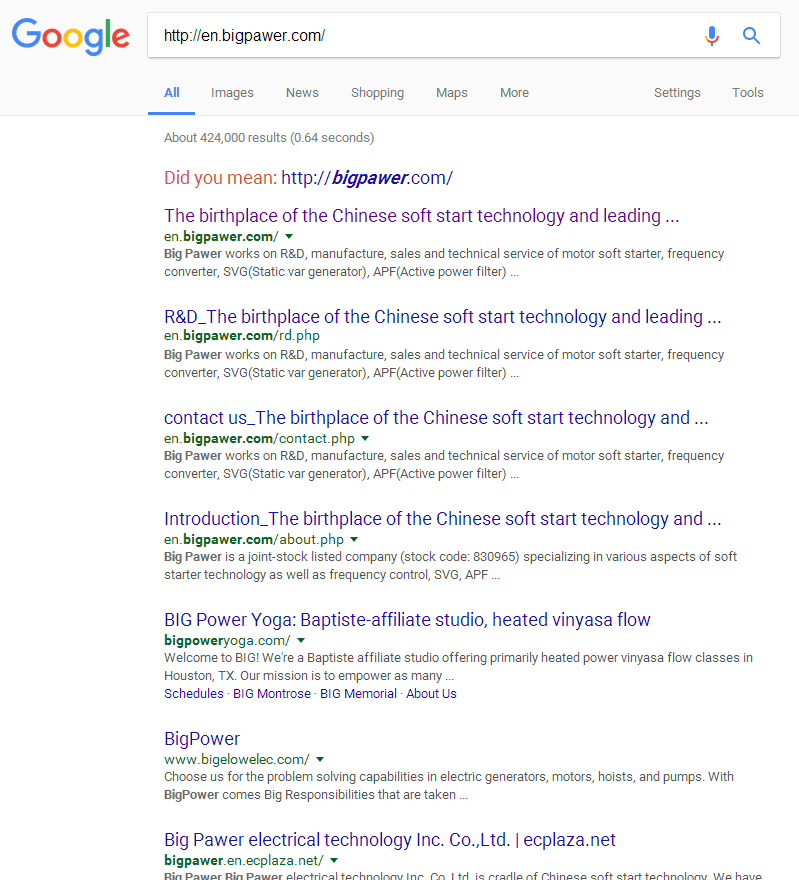Image resolution: width=799 pixels, height=880 pixels.
Task: Open the Tools options
Action: (747, 93)
